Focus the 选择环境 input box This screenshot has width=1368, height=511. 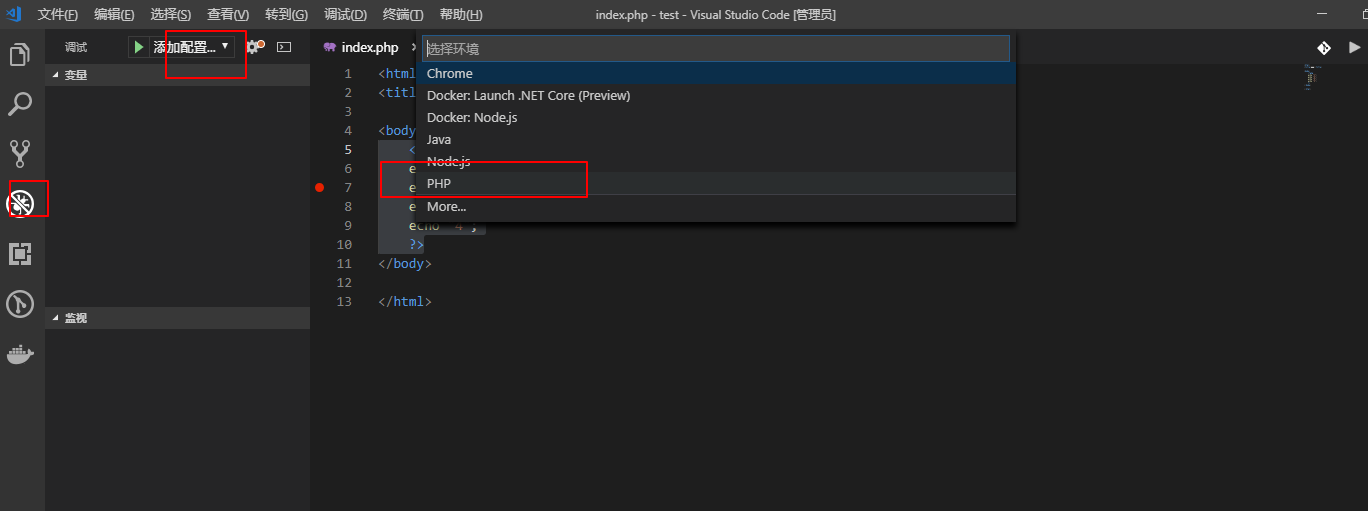(x=716, y=48)
